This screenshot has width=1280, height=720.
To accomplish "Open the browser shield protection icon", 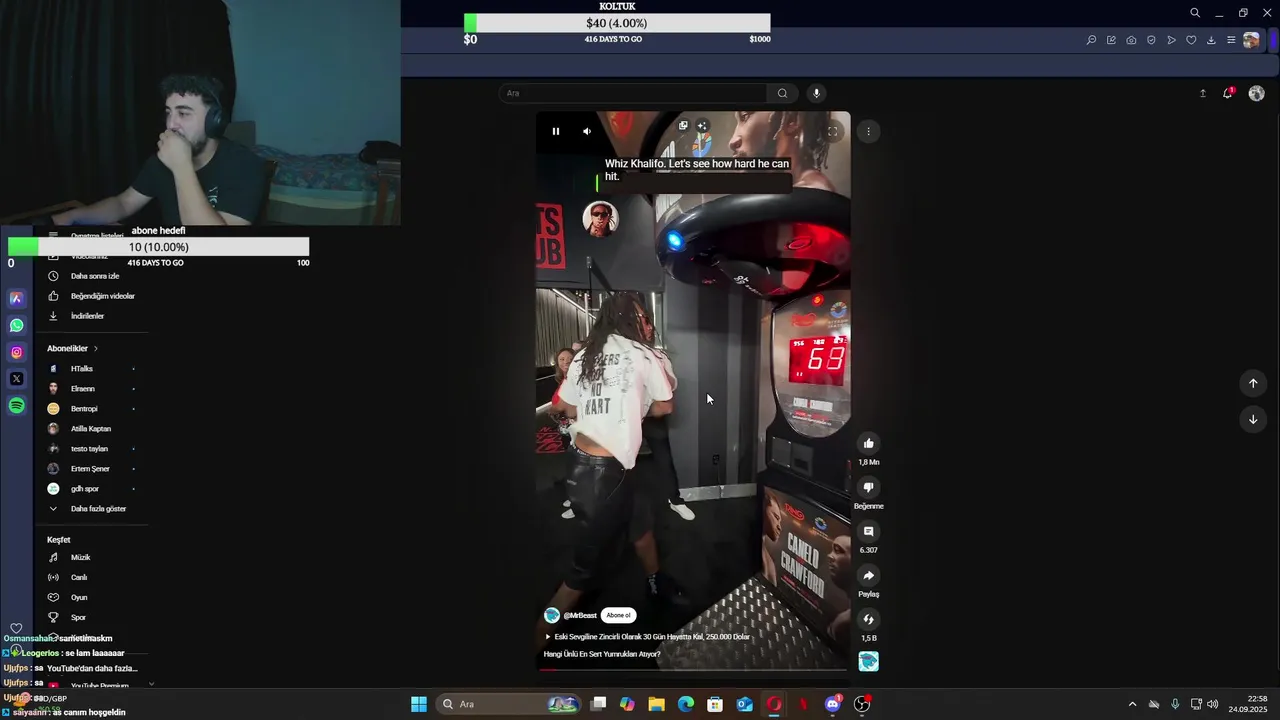I will 1151,40.
